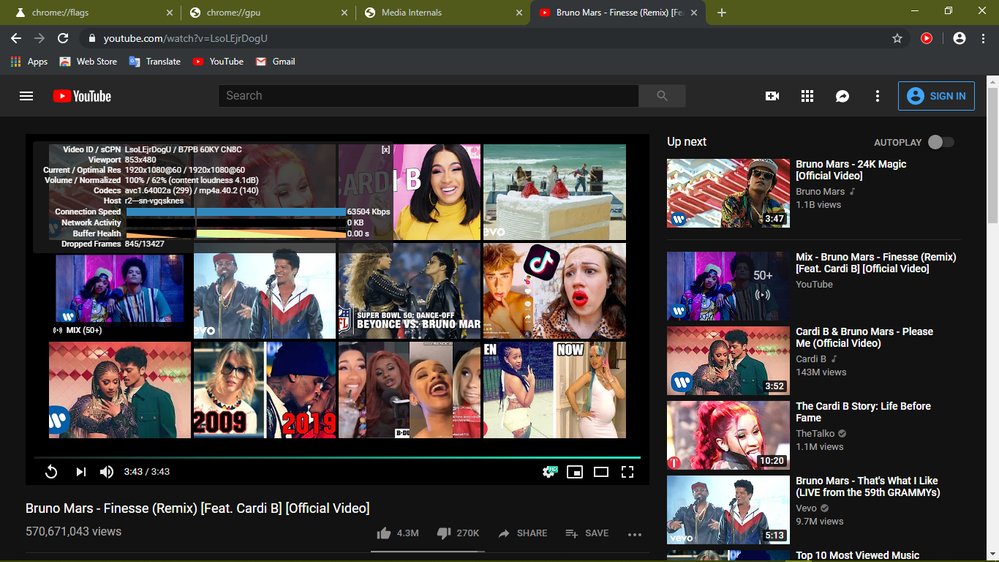The image size is (999, 562).
Task: Open YouTube bookmark in bookmarks bar
Action: click(219, 62)
